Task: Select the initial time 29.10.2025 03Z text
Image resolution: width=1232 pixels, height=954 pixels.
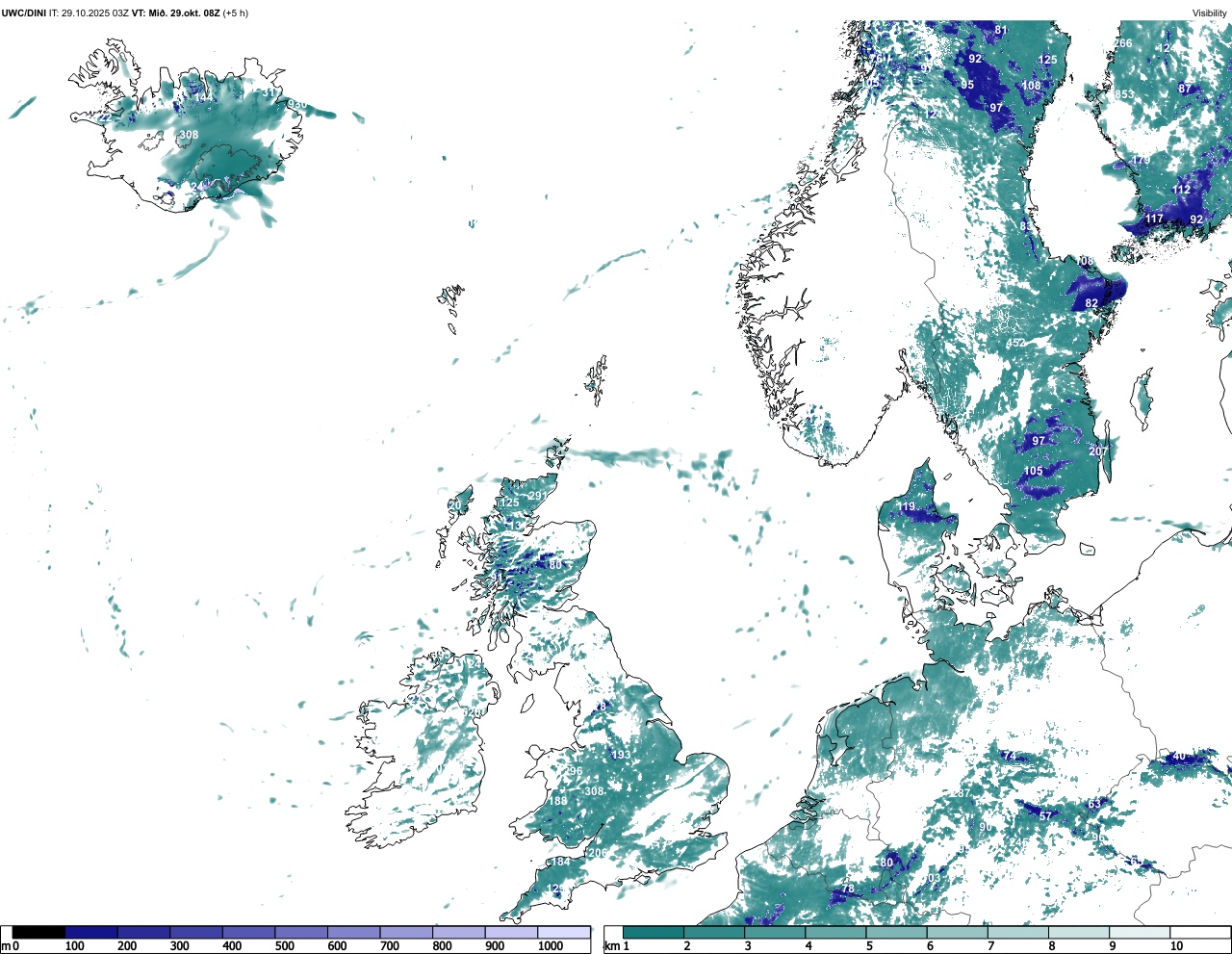Action: tap(94, 13)
